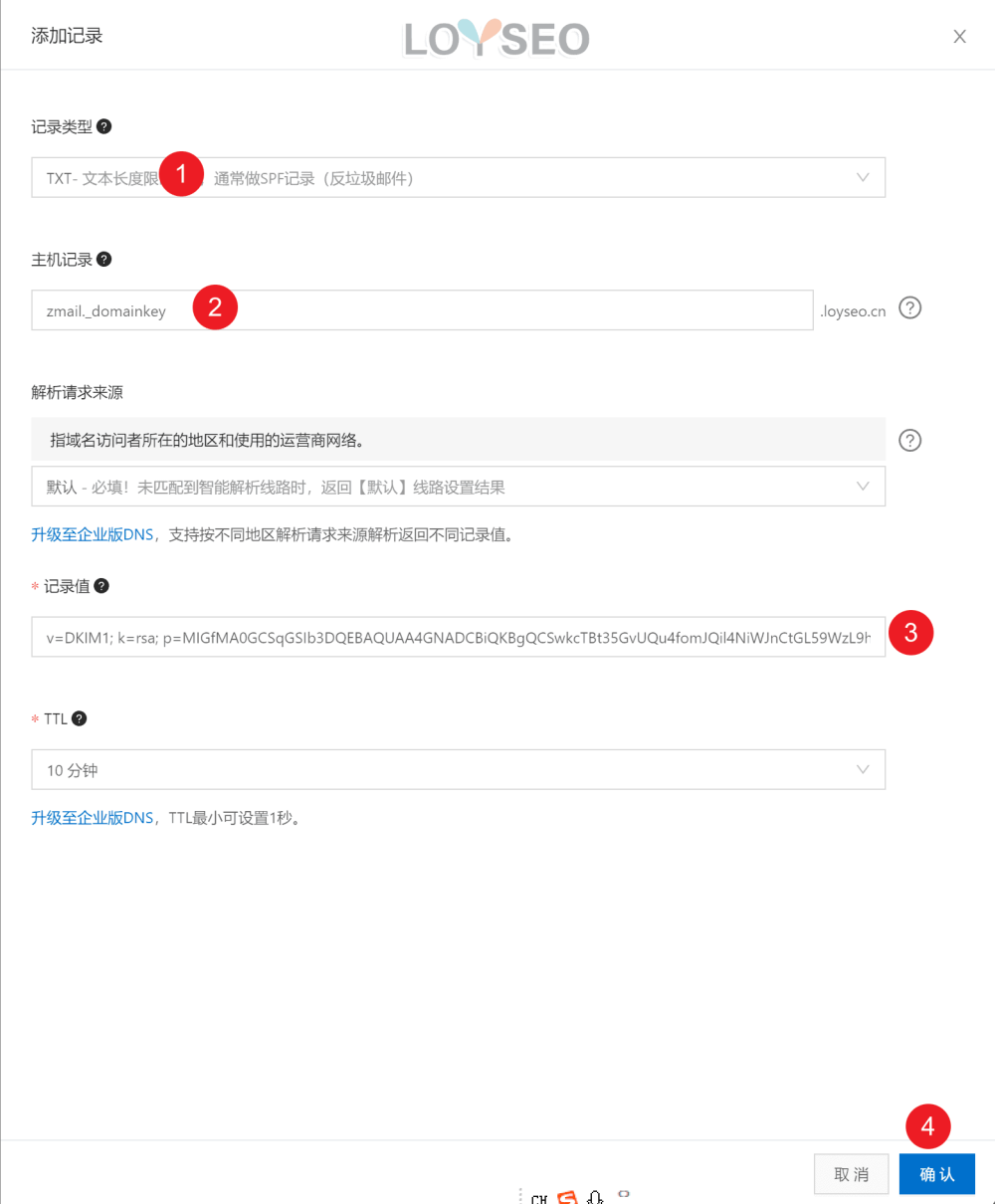Image resolution: width=995 pixels, height=1204 pixels.
Task: Click the help icon beside 主机记录 label
Action: [x=103, y=259]
